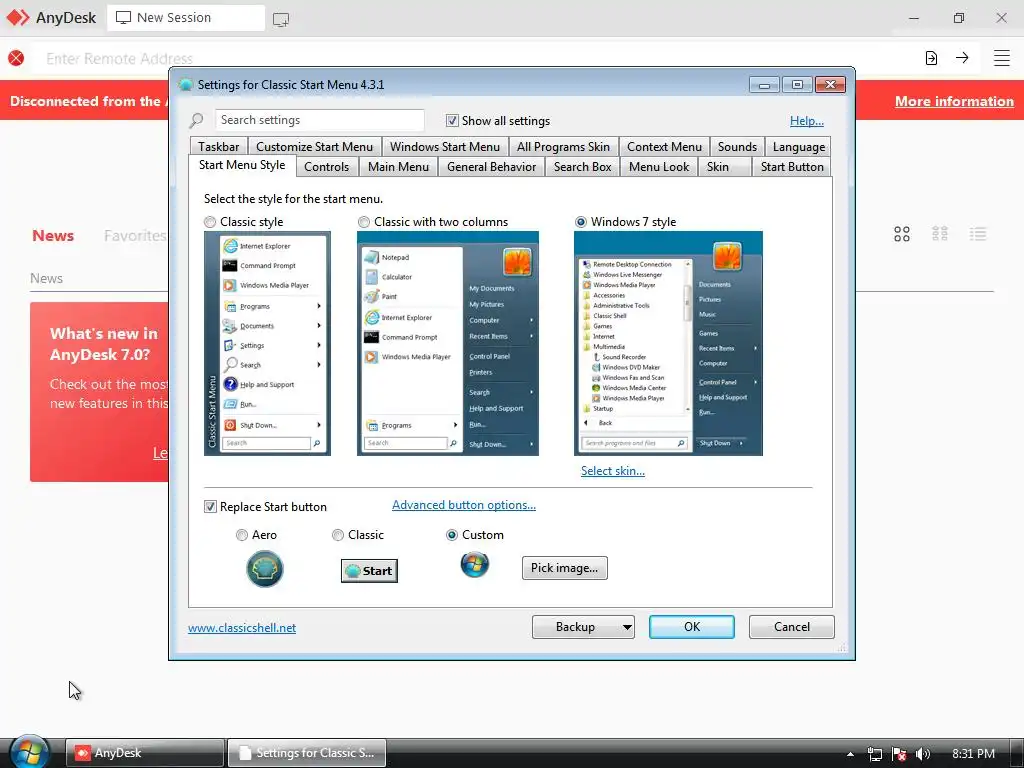Toggle the Show all settings checkbox
Screen dimensions: 1024x768
(x=452, y=121)
